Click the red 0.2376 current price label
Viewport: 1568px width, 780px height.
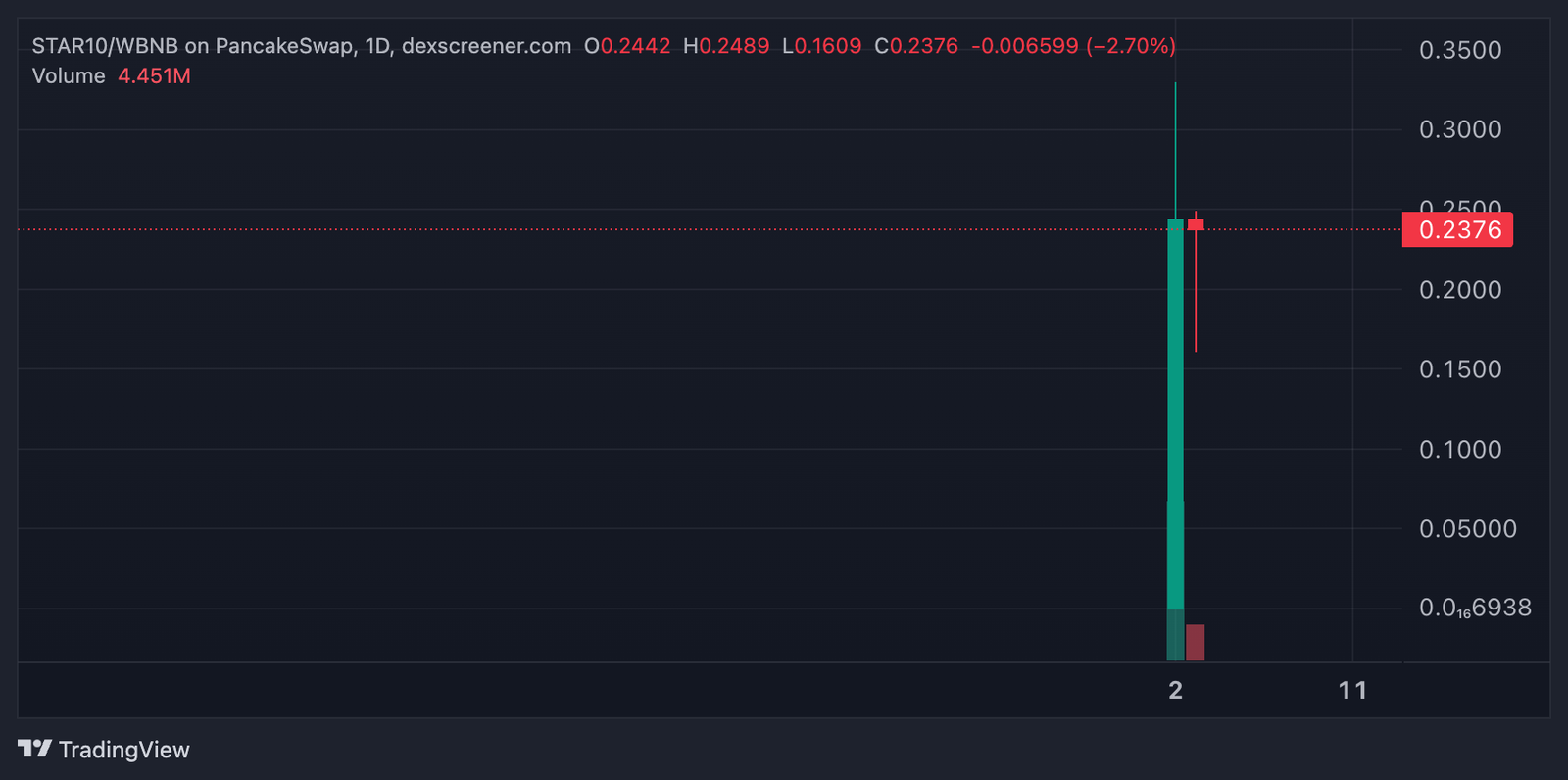pos(1458,229)
